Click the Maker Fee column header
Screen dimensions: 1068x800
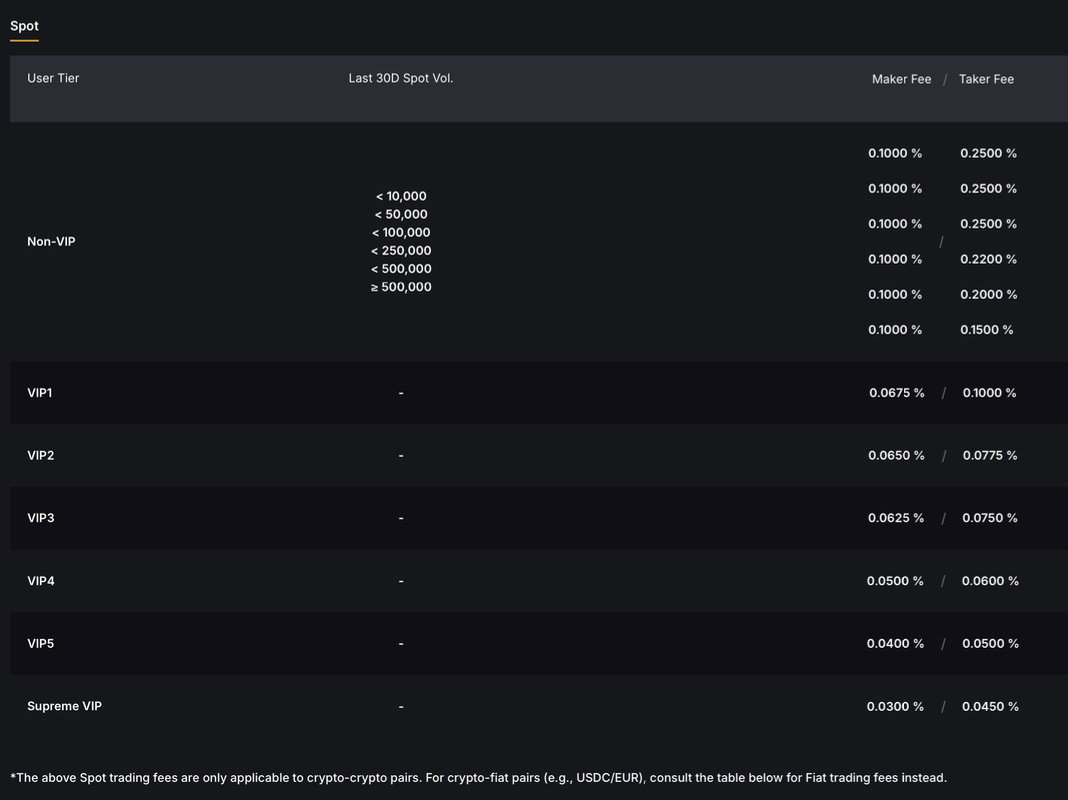pyautogui.click(x=901, y=79)
